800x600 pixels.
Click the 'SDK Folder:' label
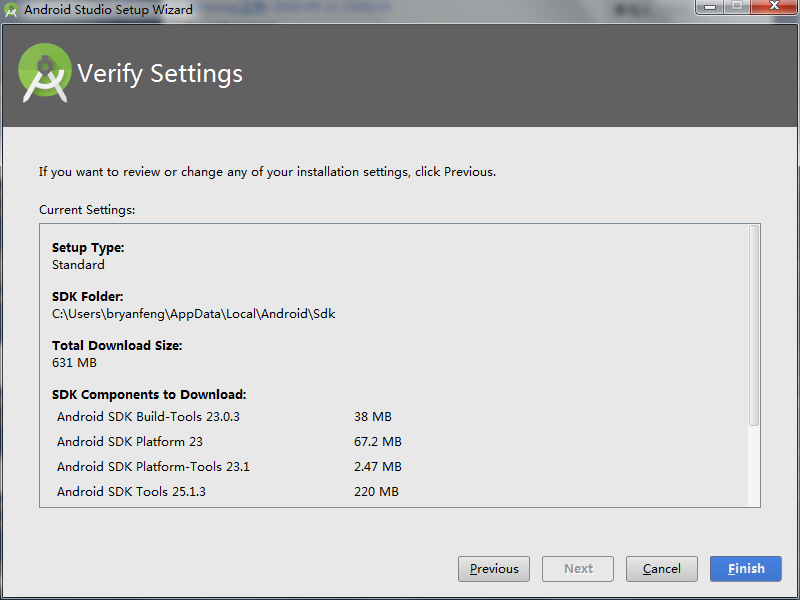[x=88, y=296]
